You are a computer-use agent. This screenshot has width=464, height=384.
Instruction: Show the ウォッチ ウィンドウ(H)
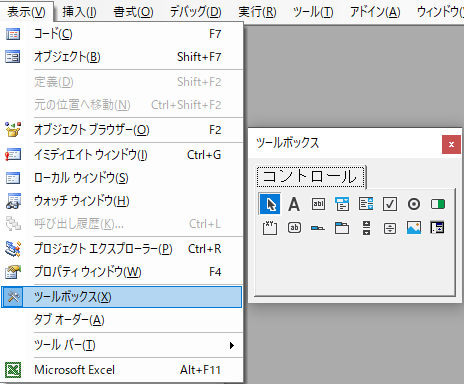122,201
